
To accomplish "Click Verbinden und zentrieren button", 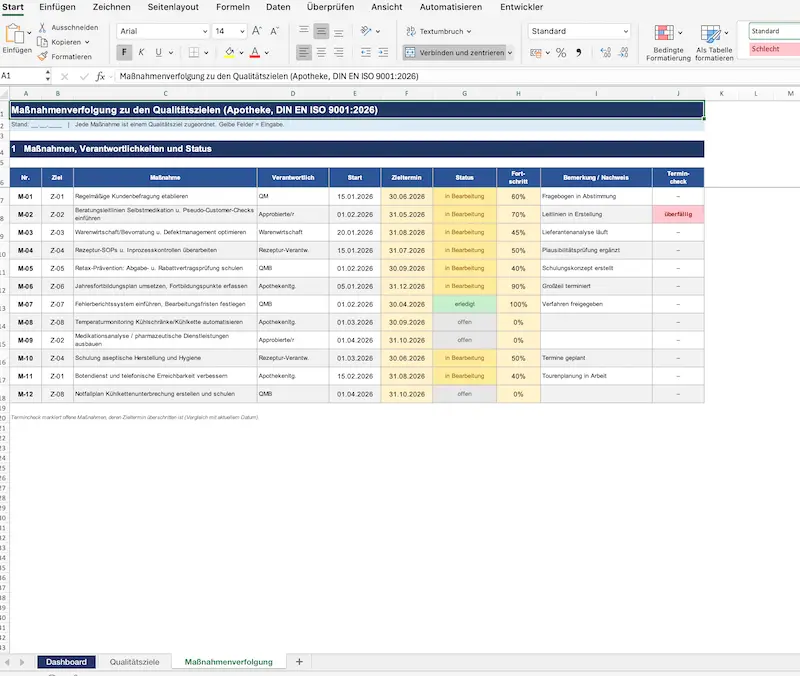I will click(x=454, y=52).
